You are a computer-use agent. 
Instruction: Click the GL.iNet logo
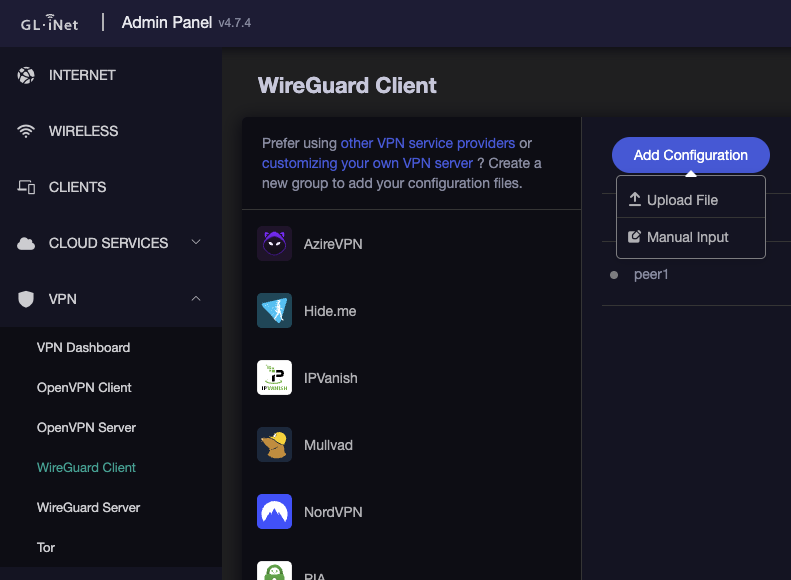(49, 23)
